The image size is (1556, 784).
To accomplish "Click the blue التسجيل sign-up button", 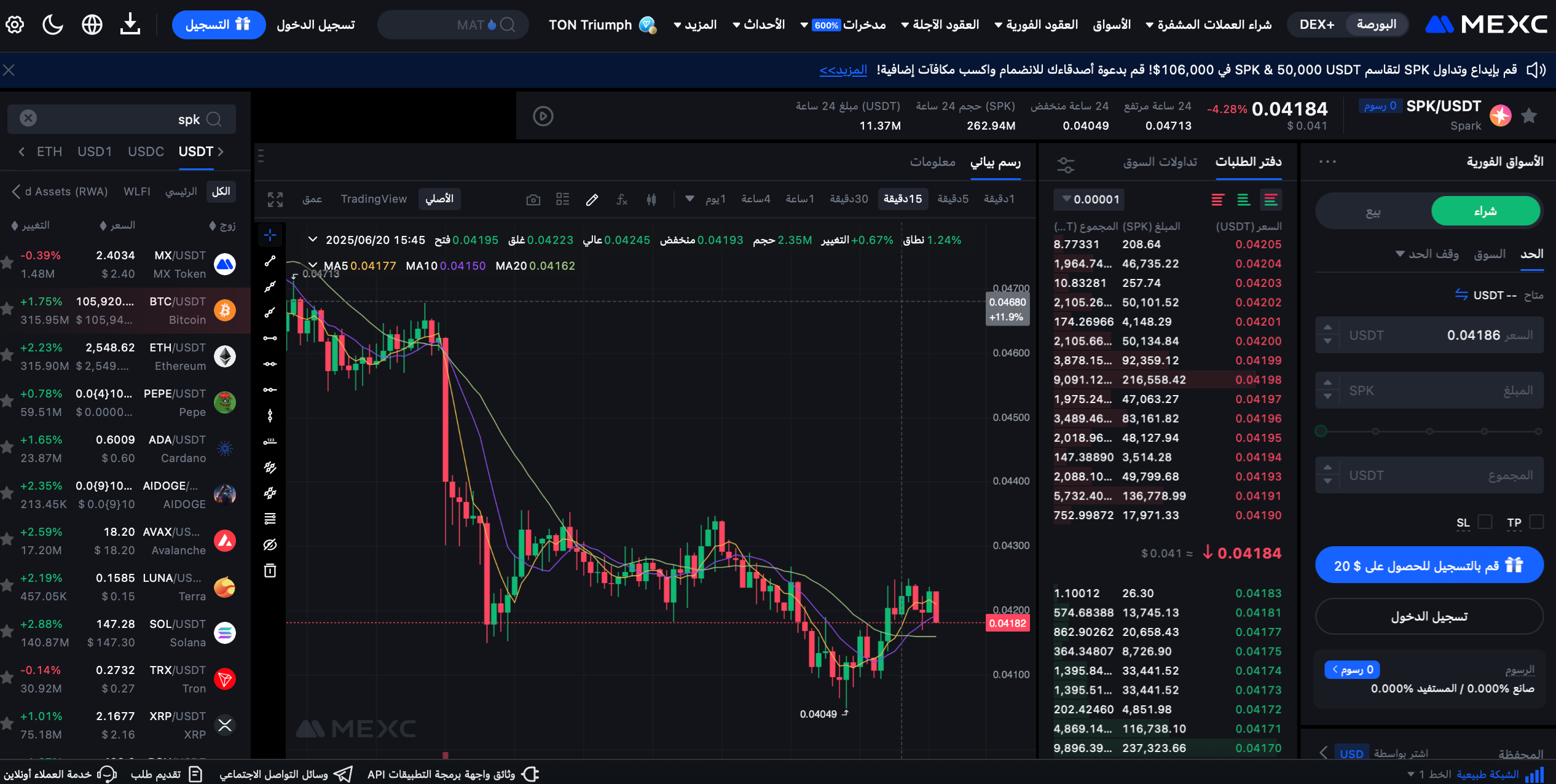I will tap(219, 25).
